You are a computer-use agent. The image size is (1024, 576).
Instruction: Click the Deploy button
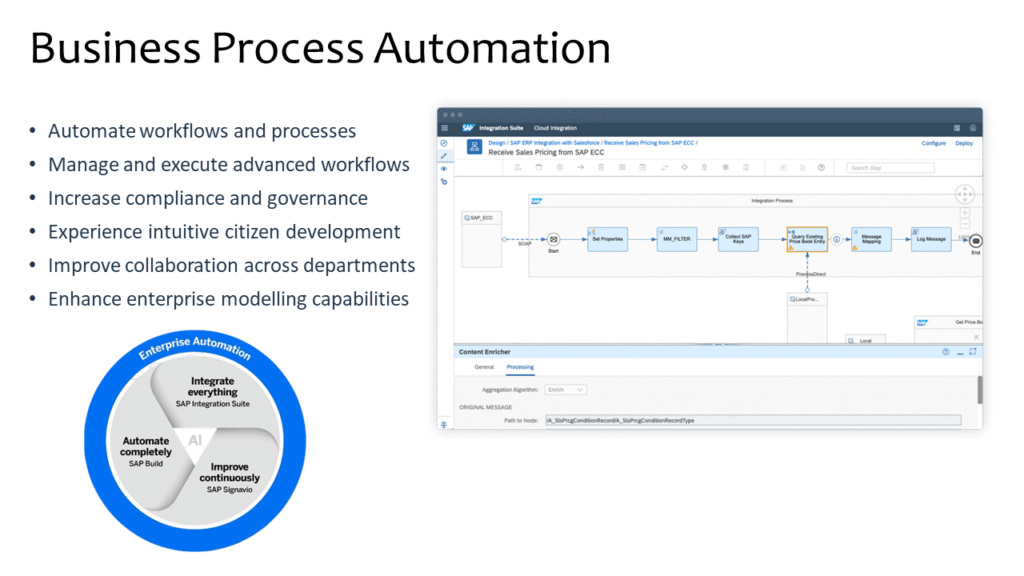[964, 143]
